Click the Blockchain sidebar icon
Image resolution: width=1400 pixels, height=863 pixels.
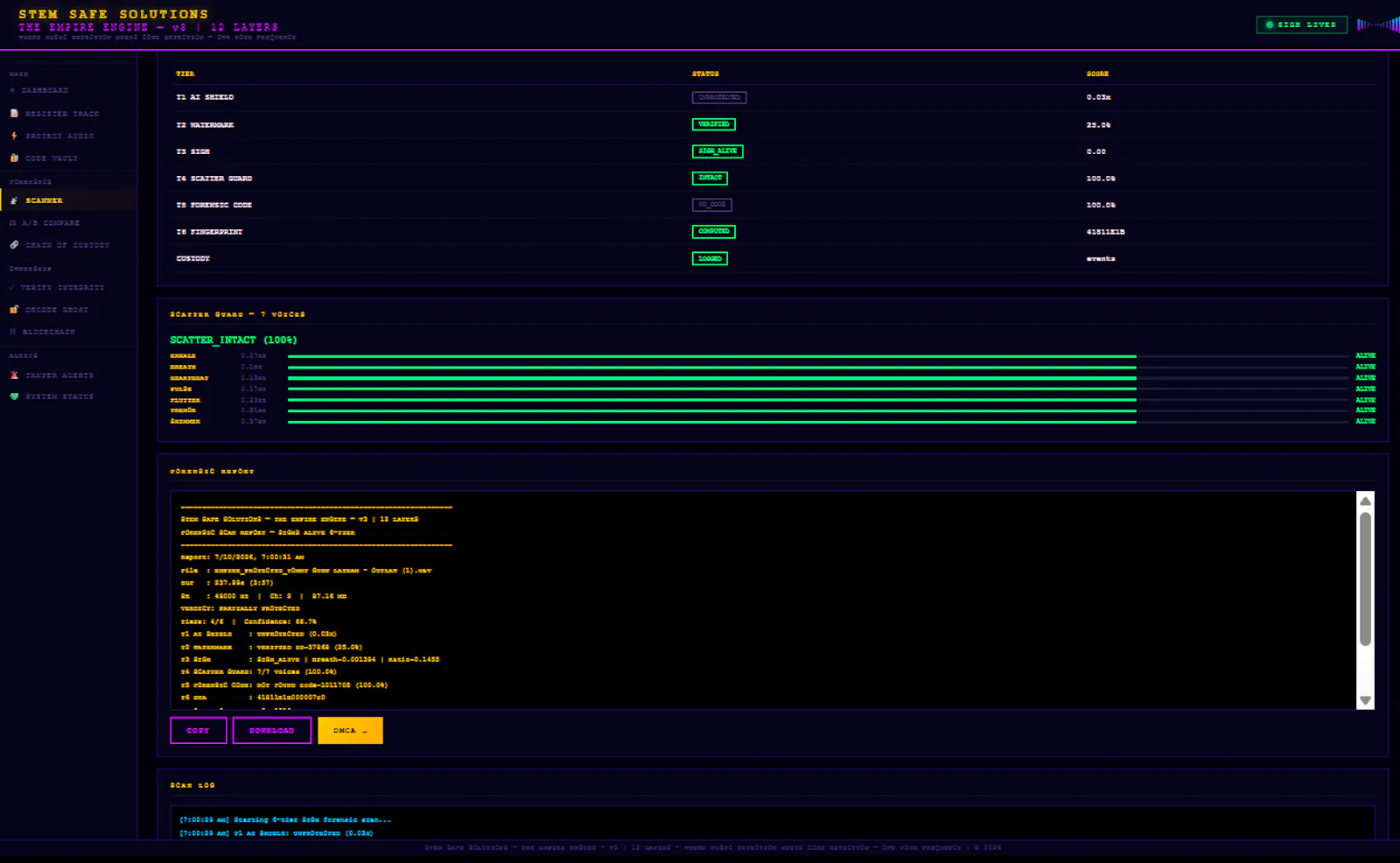[x=12, y=332]
